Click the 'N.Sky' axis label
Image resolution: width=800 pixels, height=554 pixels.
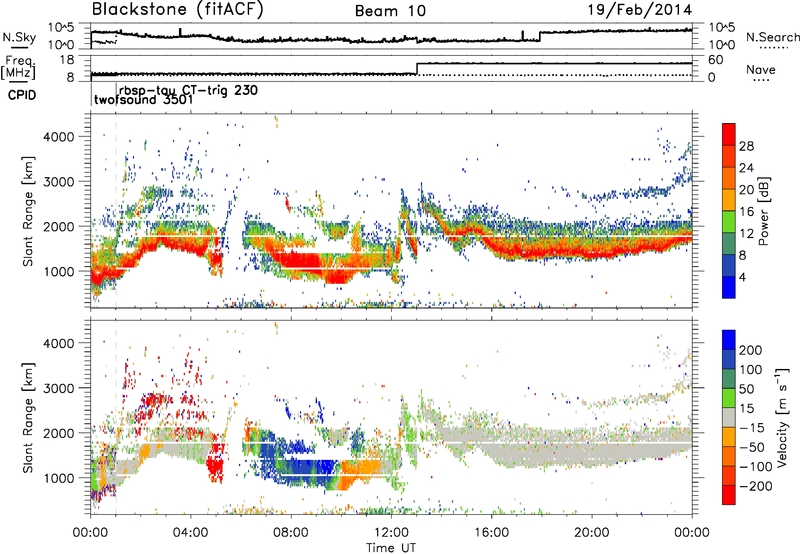click(19, 37)
